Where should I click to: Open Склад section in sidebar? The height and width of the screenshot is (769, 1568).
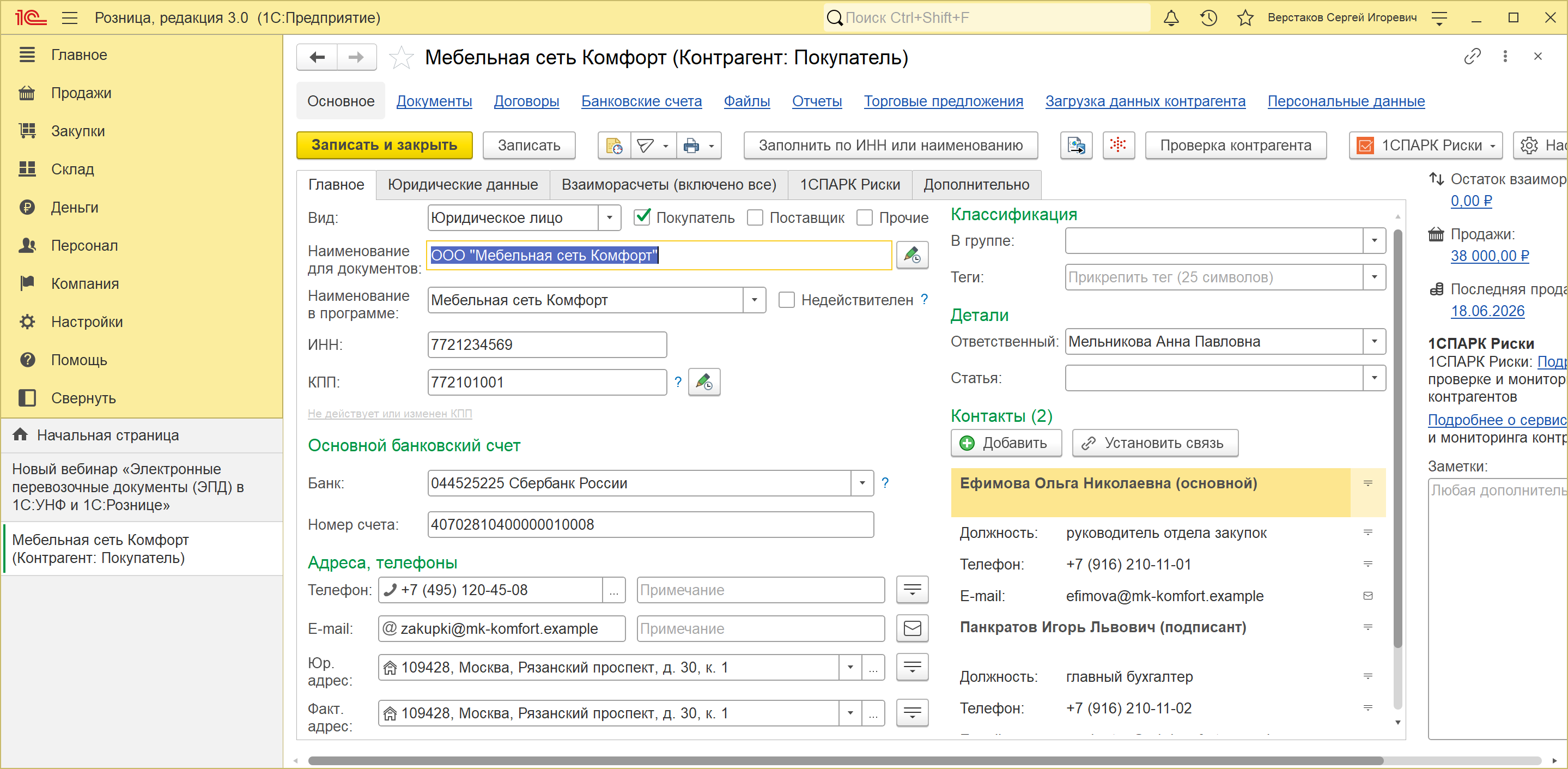point(72,169)
